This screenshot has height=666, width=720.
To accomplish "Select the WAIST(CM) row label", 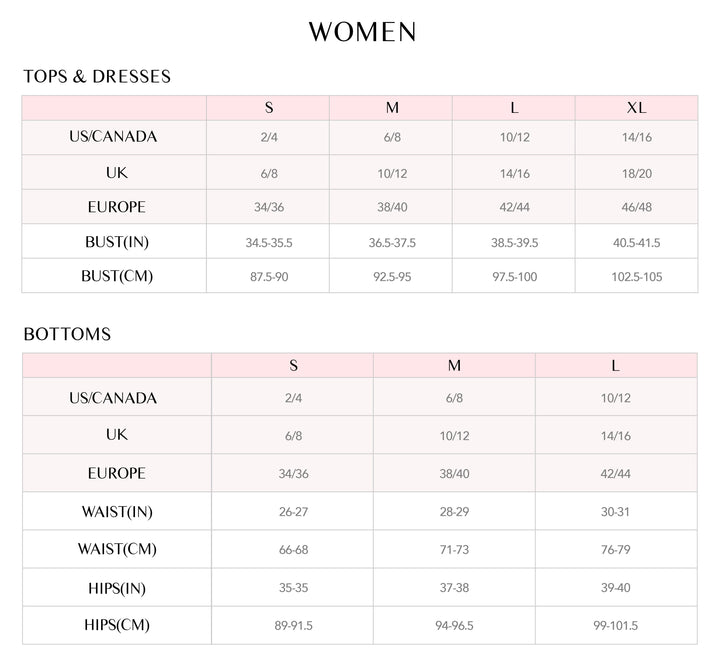I will (117, 549).
